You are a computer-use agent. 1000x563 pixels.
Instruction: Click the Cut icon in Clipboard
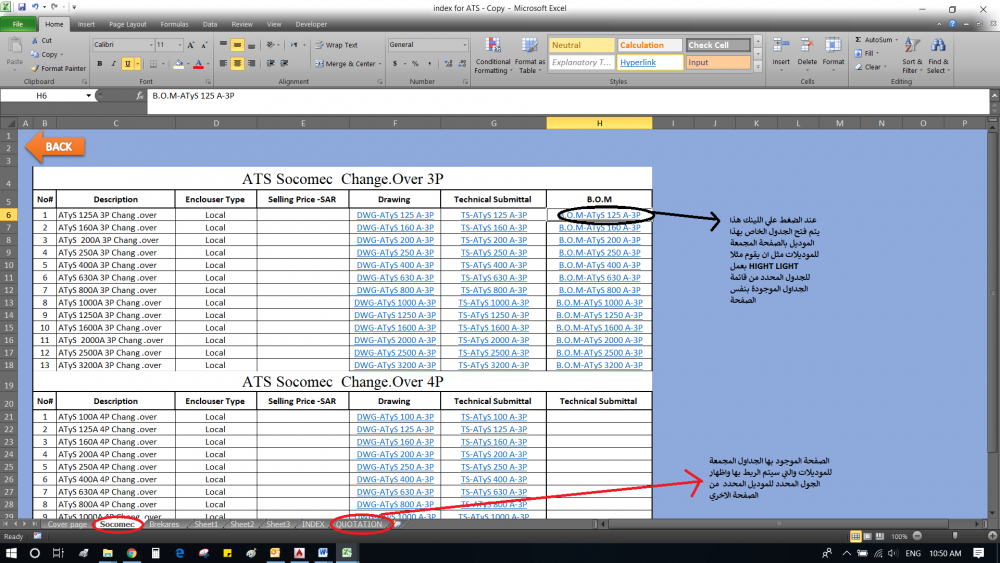(x=35, y=40)
